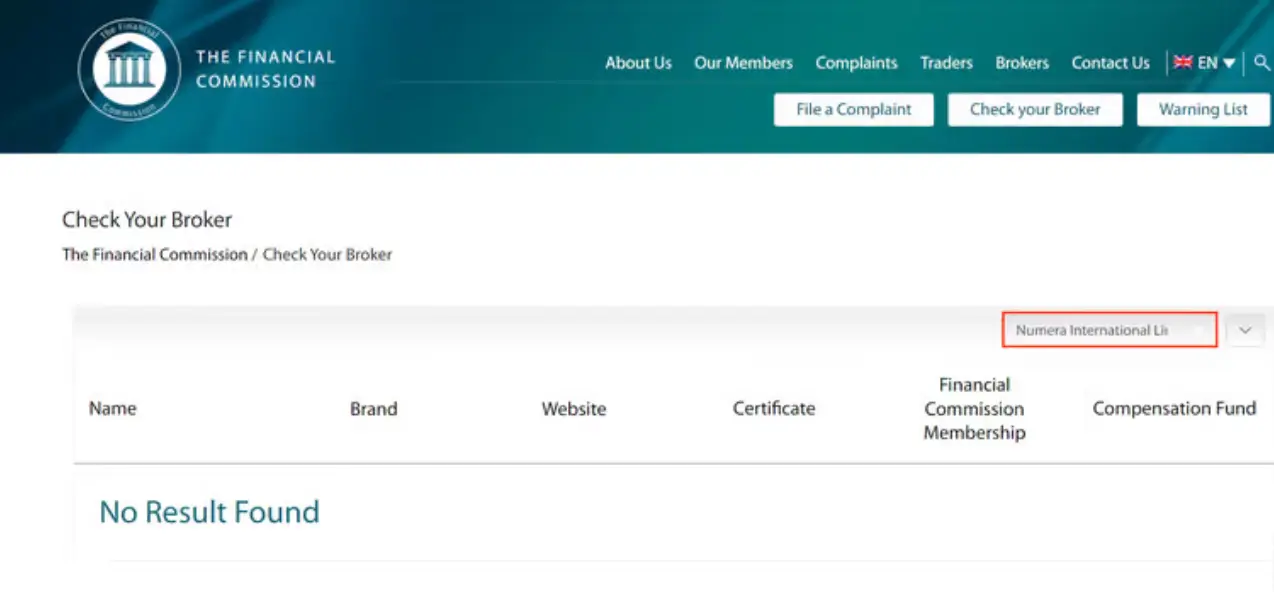This screenshot has height=592, width=1274.
Task: Click the No Result Found message
Action: [209, 512]
